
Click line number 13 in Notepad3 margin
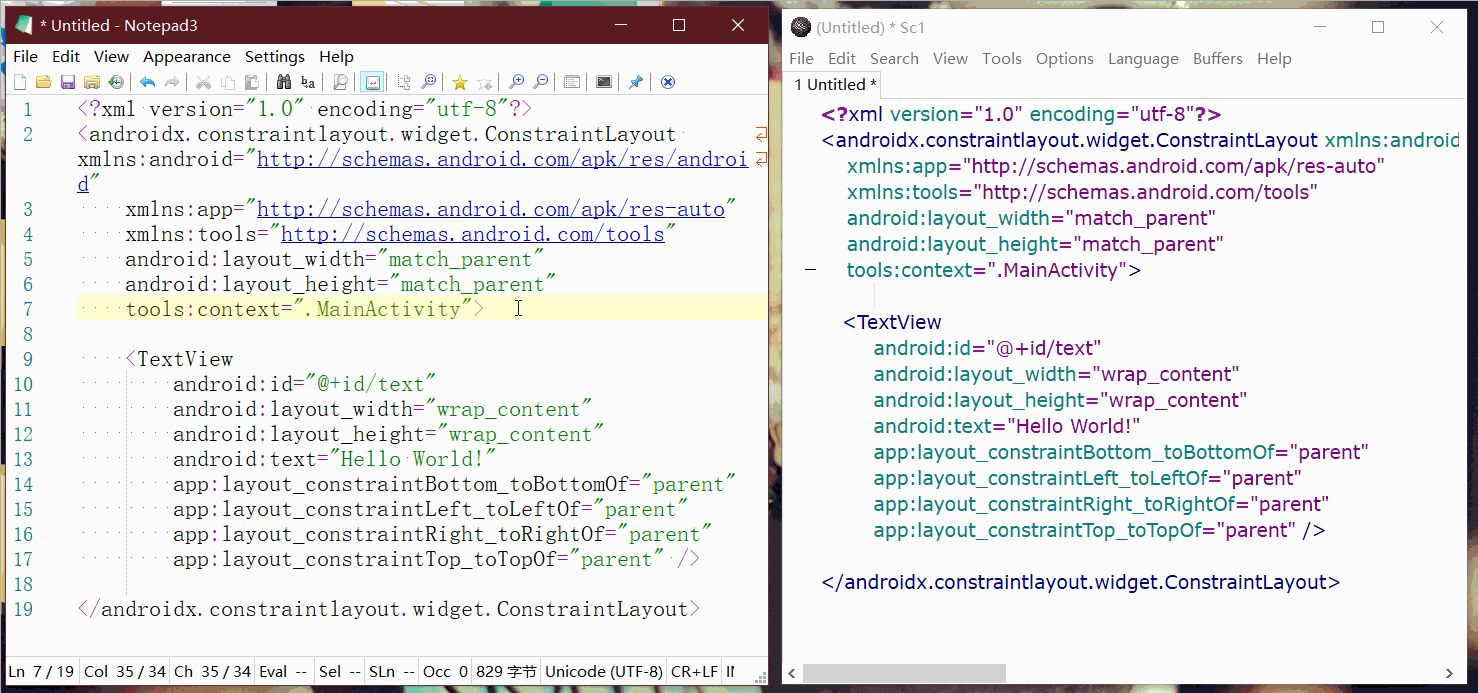(23, 459)
